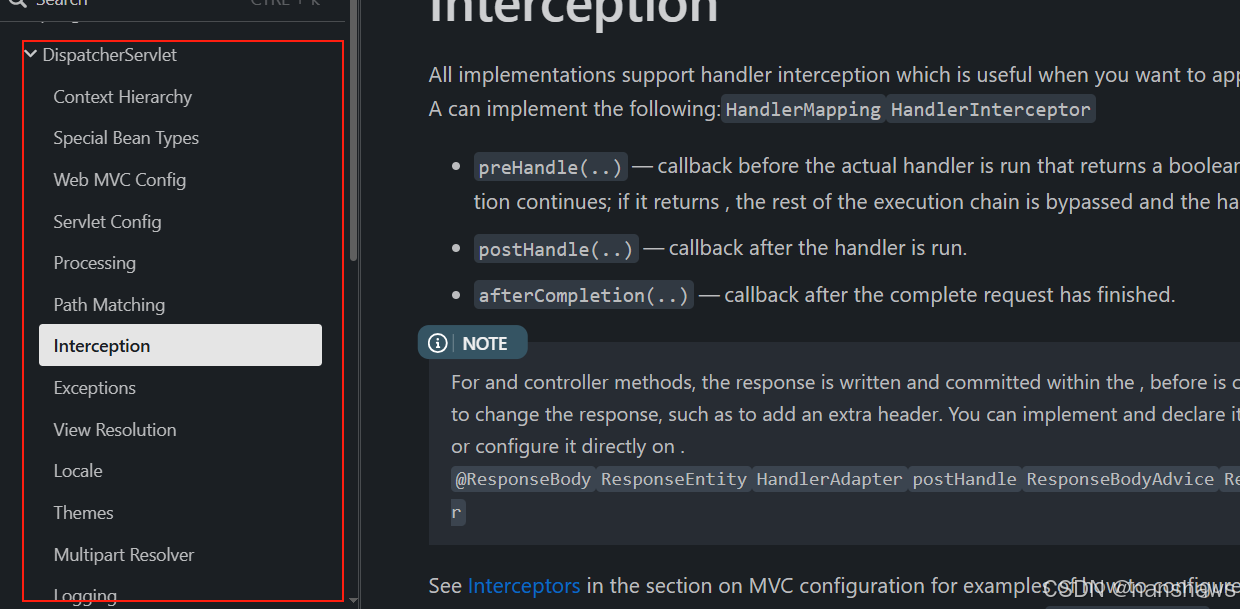Open the DispatcherServlet page label
This screenshot has width=1240, height=609.
point(109,55)
